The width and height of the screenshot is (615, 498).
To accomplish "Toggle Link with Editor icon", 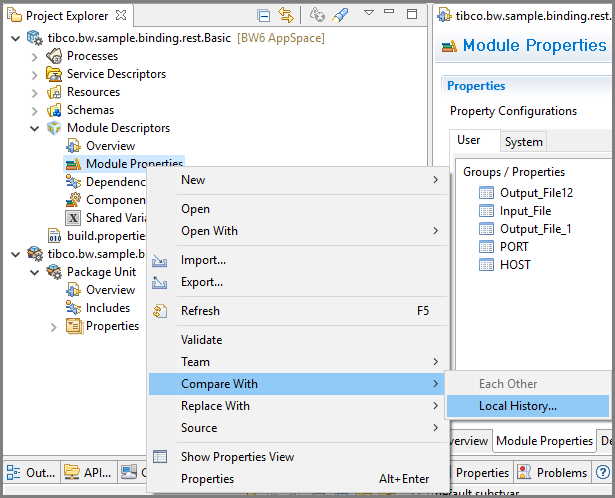I will [x=286, y=15].
